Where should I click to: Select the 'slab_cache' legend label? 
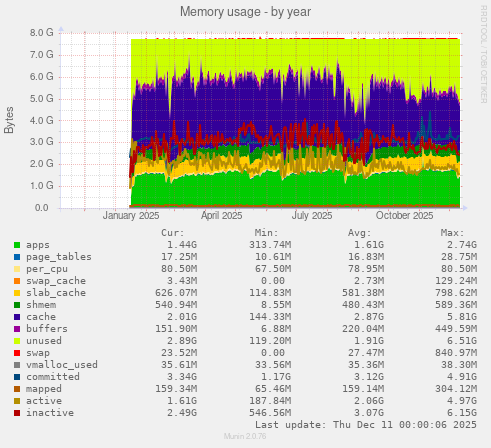(x=56, y=293)
